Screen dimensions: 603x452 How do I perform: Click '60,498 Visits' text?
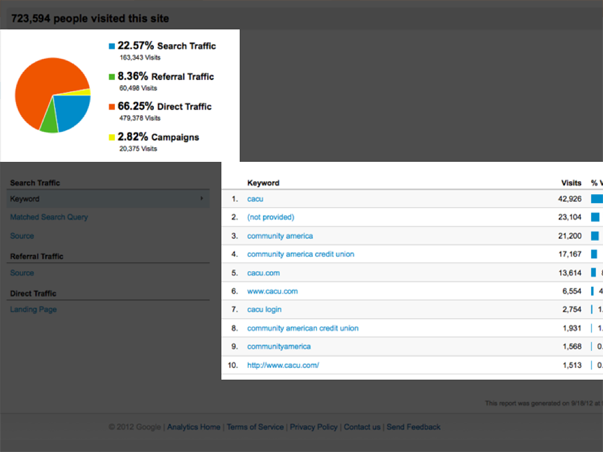pos(138,88)
